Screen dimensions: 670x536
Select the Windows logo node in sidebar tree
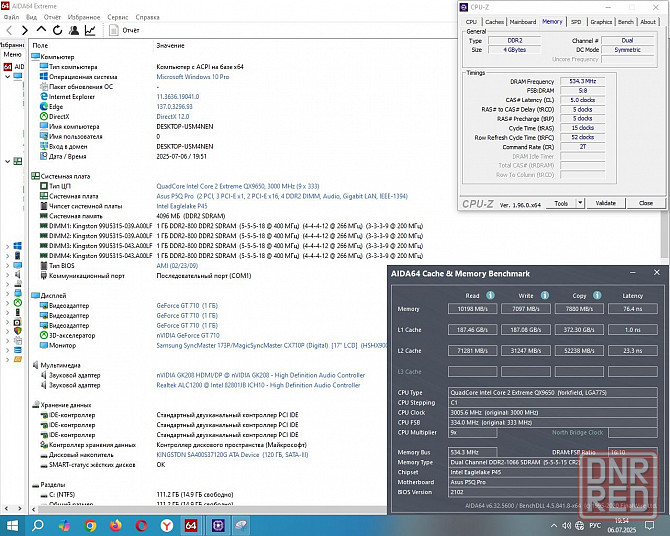[x=18, y=246]
